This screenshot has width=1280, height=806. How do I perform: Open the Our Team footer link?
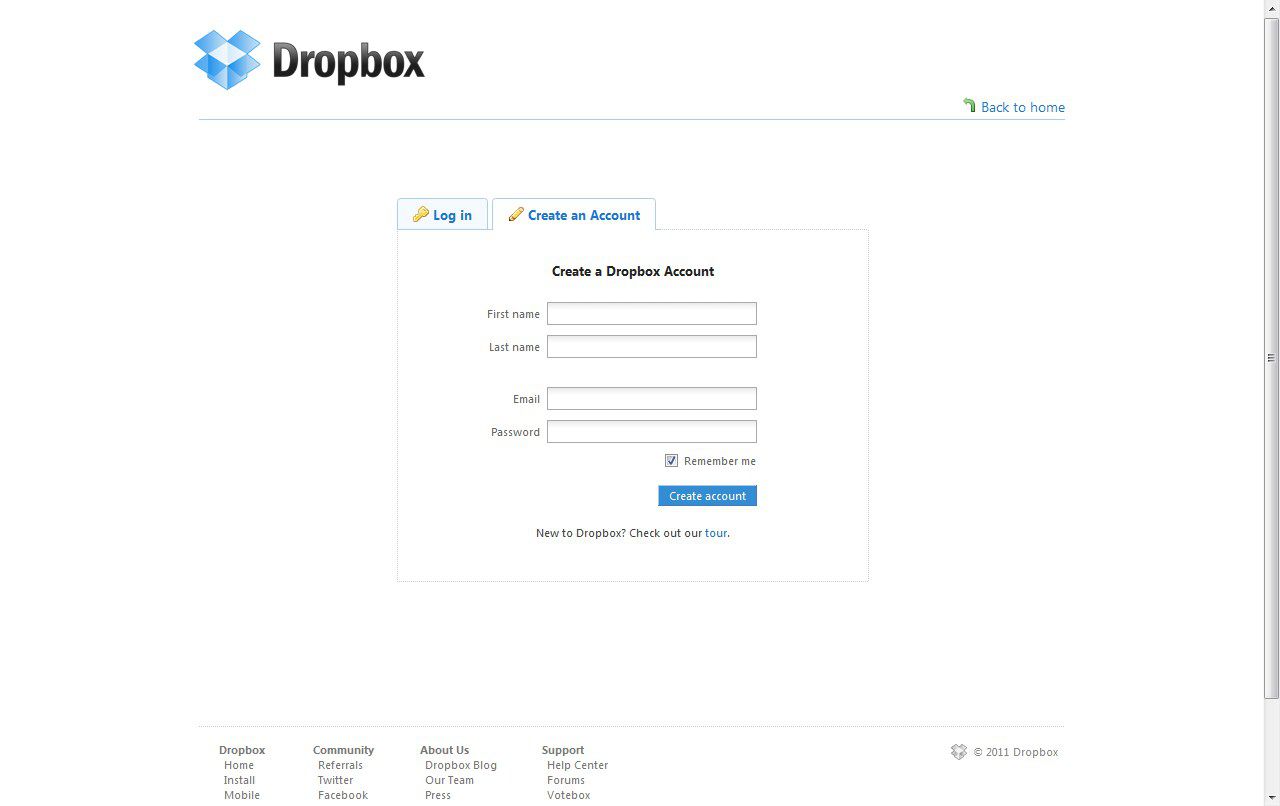coord(449,780)
